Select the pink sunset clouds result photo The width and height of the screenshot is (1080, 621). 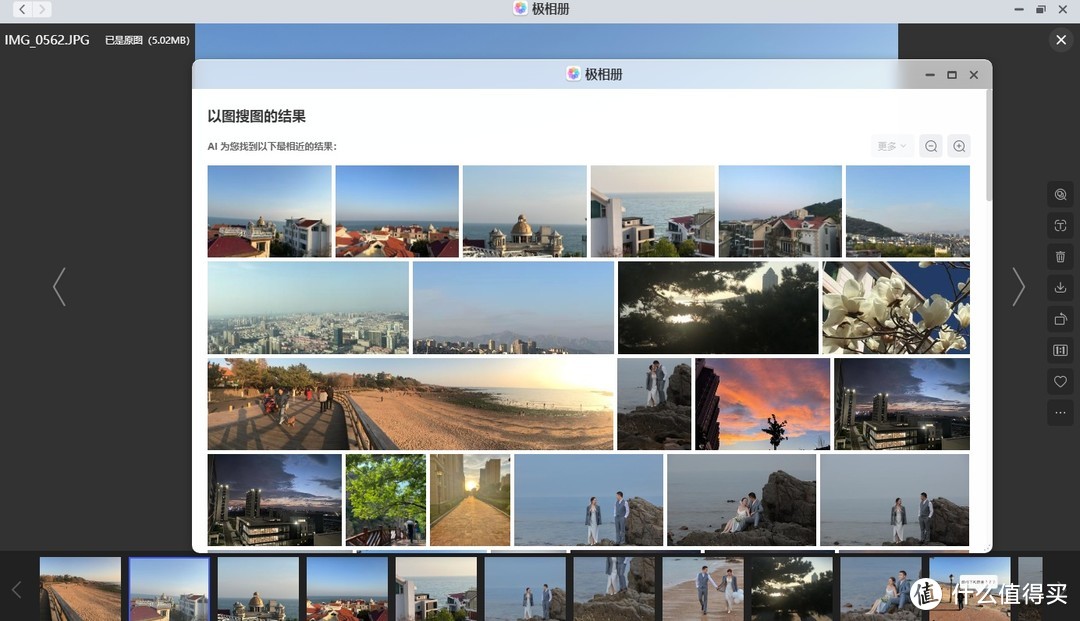pos(762,404)
